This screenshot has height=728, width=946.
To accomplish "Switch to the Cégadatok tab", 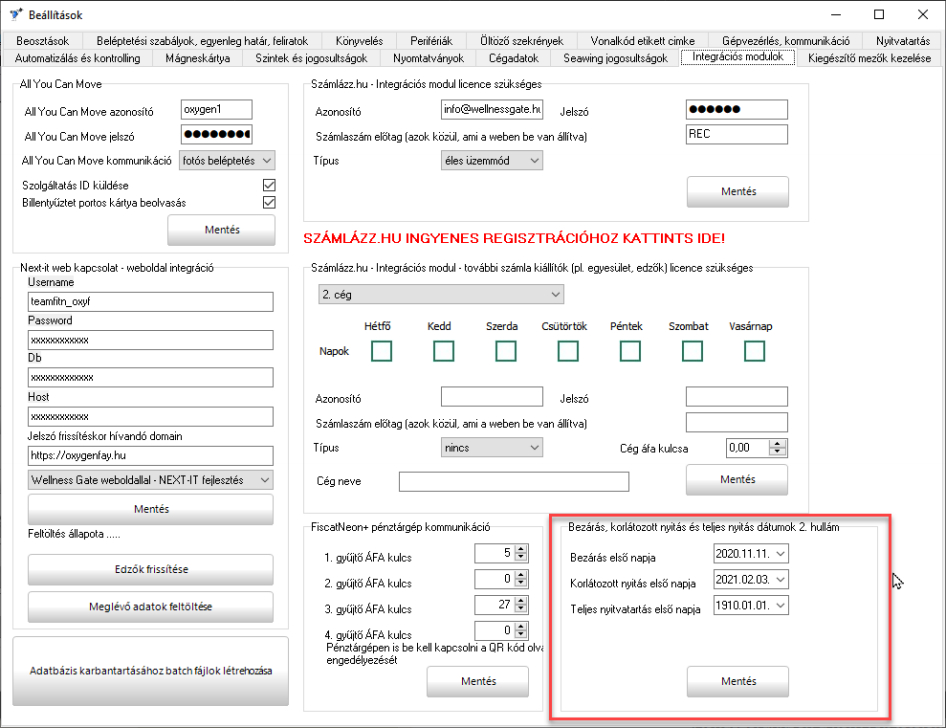I will [x=513, y=58].
